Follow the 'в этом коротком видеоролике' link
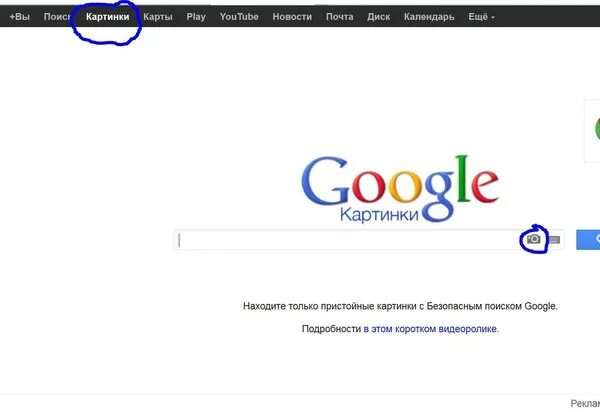 [x=430, y=329]
